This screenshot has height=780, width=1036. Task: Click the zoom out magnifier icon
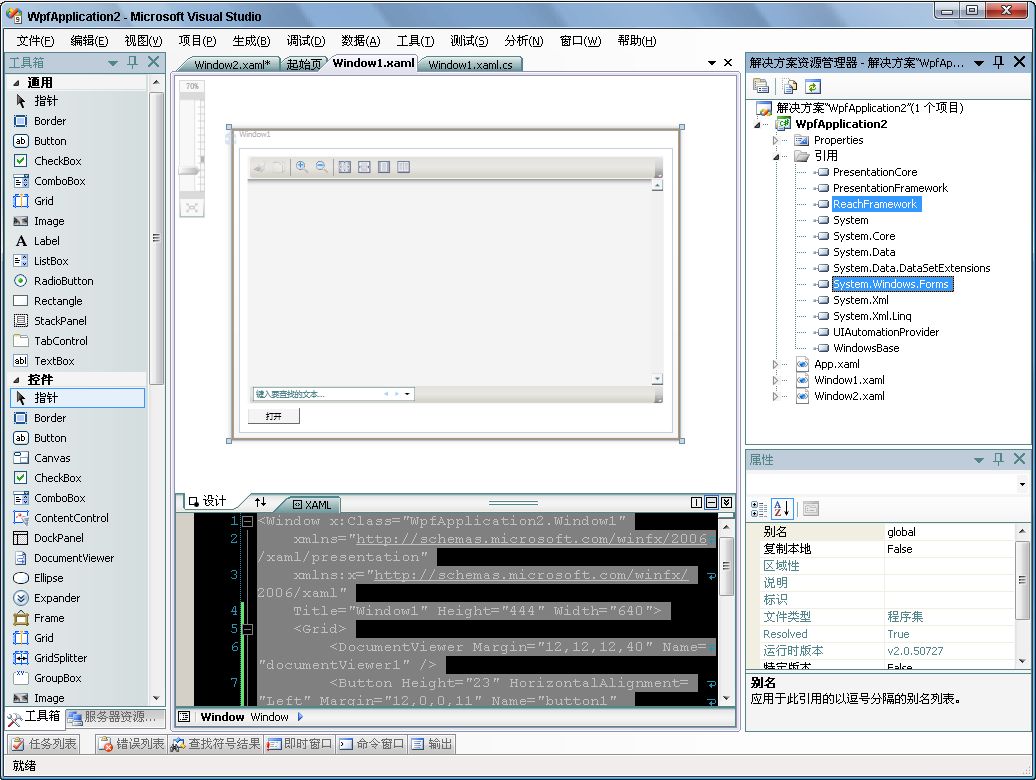pos(322,167)
